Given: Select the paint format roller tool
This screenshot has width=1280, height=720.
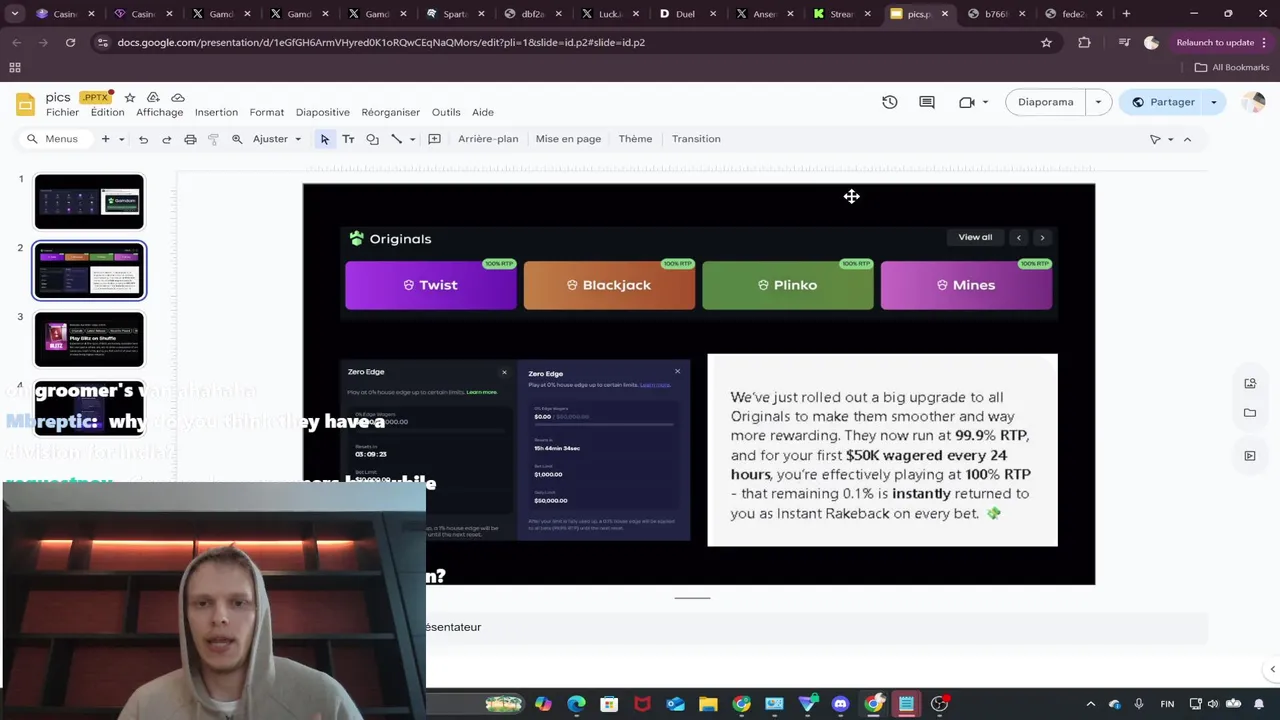Looking at the screenshot, I should coord(213,139).
